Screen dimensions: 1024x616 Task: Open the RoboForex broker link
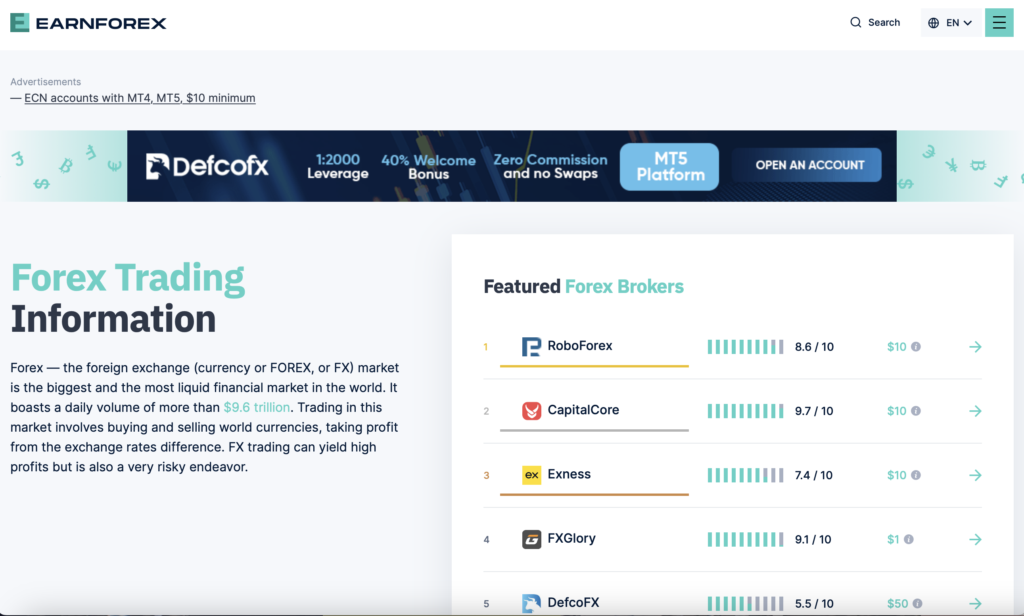pos(580,346)
